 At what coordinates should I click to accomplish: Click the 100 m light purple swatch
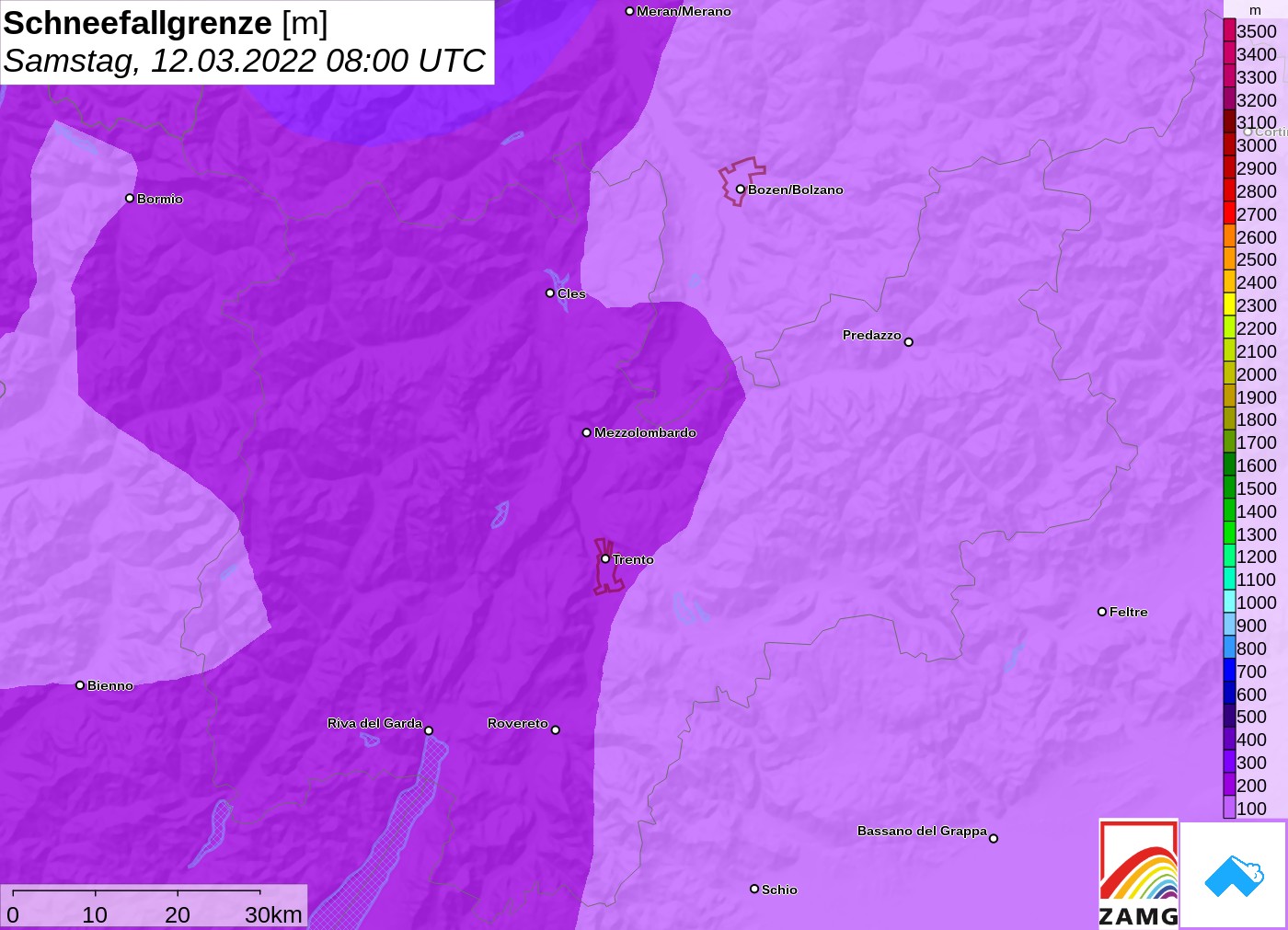[x=1229, y=808]
